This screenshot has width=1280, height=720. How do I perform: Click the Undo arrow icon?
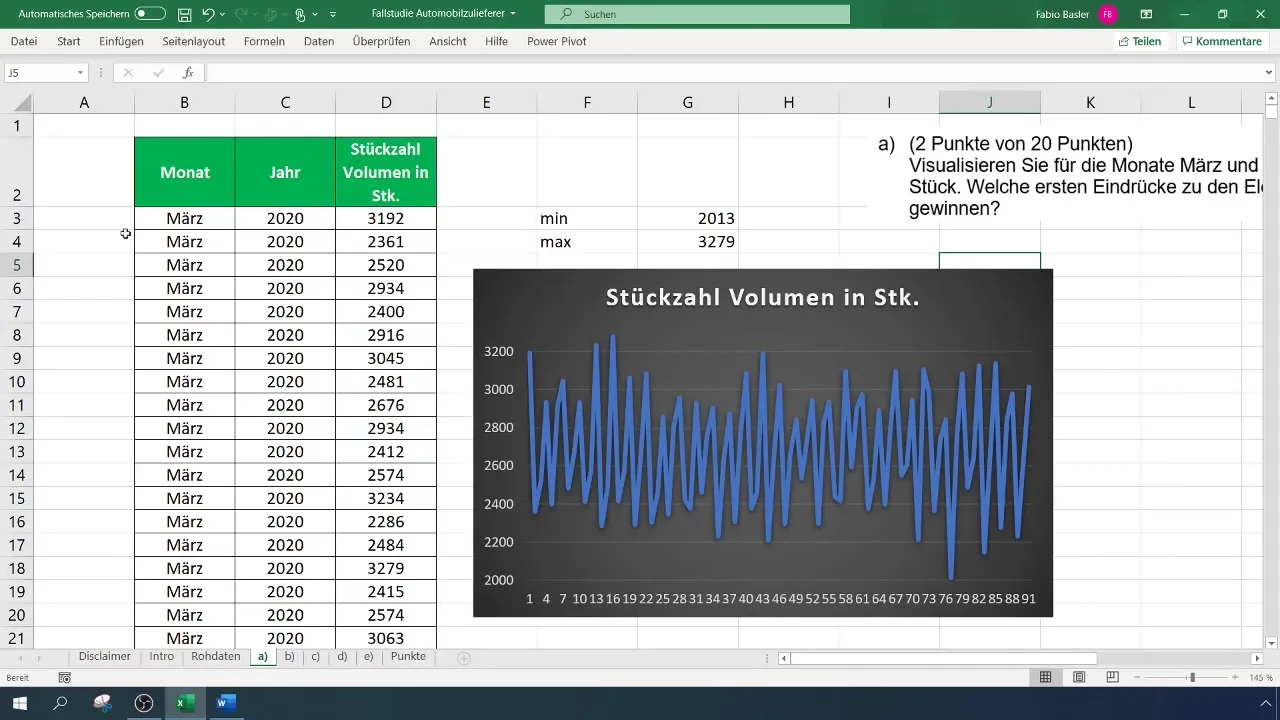[x=208, y=14]
